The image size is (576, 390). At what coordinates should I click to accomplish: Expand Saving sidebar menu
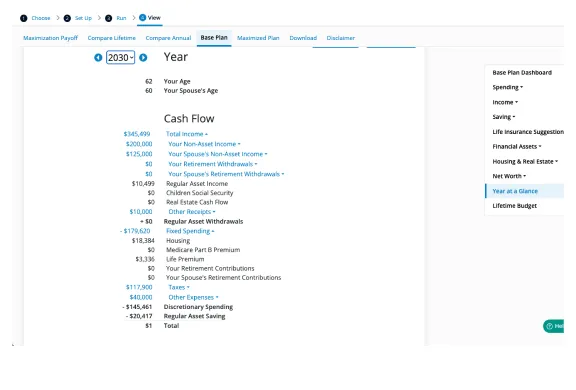pos(504,117)
